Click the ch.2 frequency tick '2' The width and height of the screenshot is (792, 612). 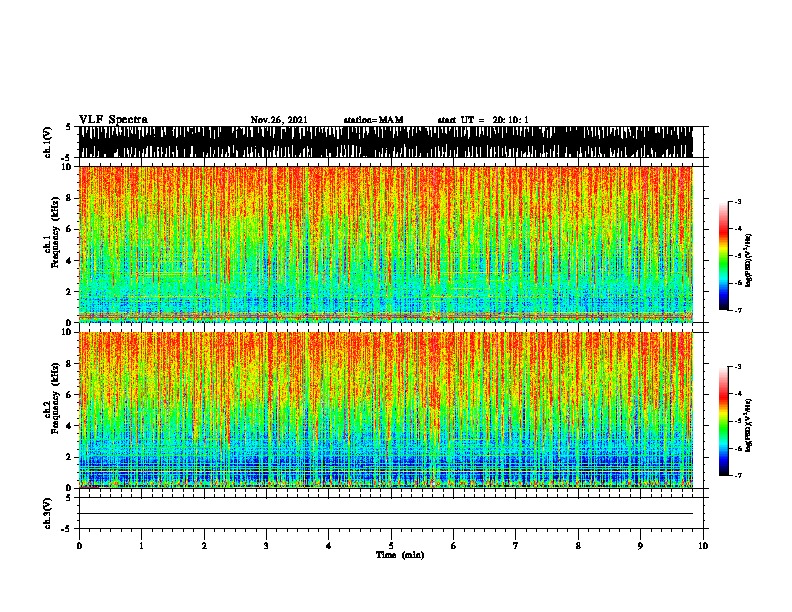tap(70, 457)
